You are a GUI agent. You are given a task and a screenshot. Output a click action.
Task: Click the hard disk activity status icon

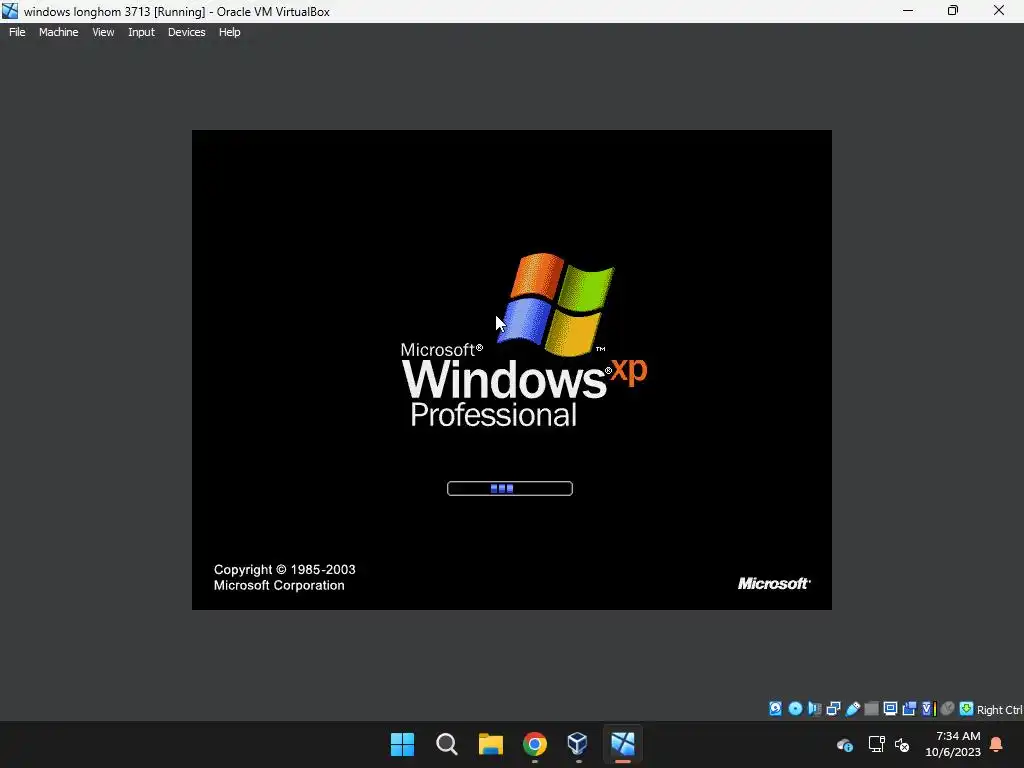point(775,709)
